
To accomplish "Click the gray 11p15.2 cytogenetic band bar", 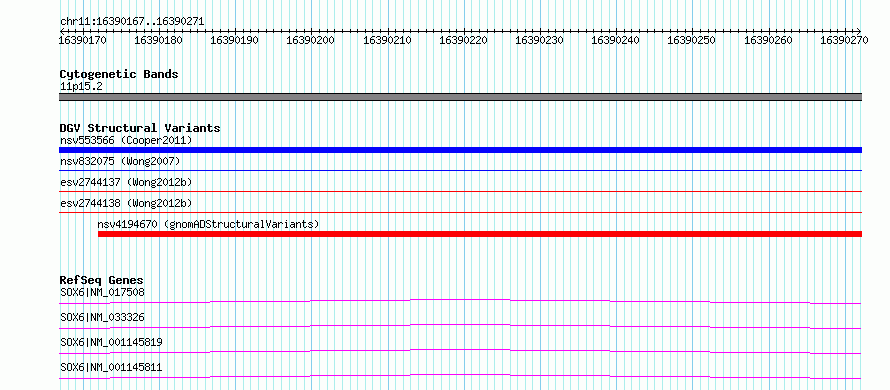I will 460,97.
